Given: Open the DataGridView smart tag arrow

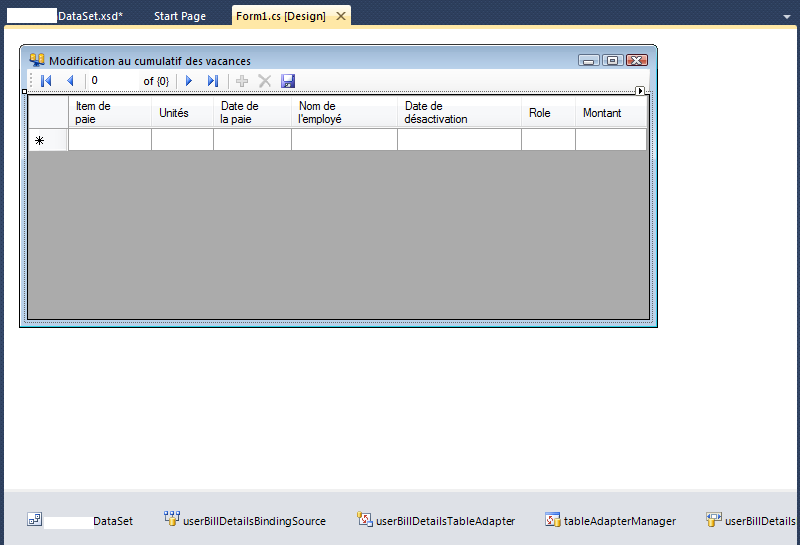Looking at the screenshot, I should click(641, 91).
